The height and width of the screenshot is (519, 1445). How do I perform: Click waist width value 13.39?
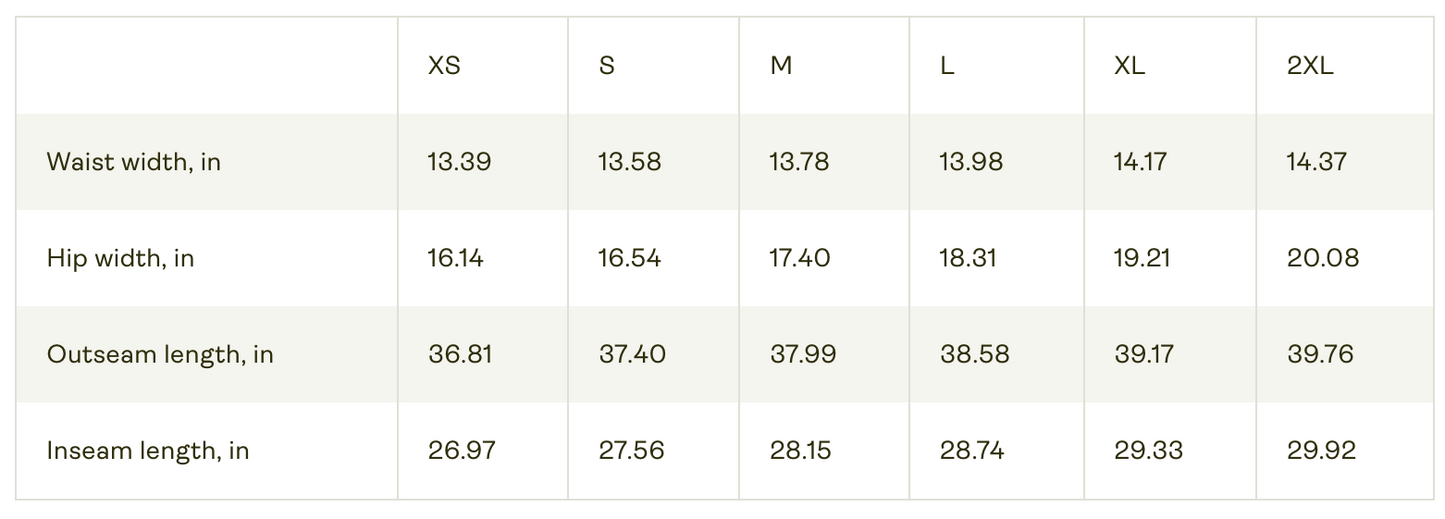[x=460, y=162]
